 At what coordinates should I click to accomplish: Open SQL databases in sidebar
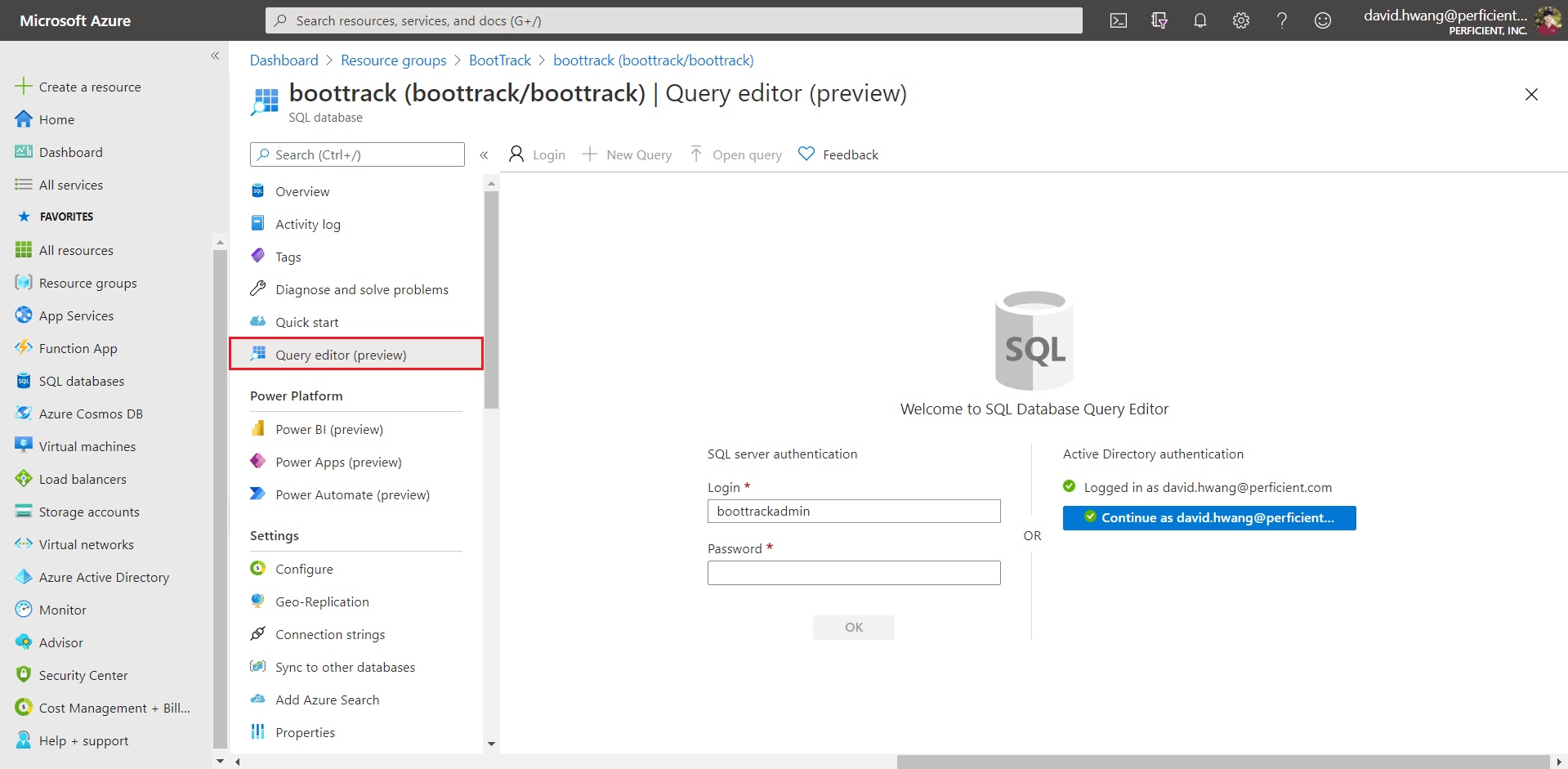(82, 381)
